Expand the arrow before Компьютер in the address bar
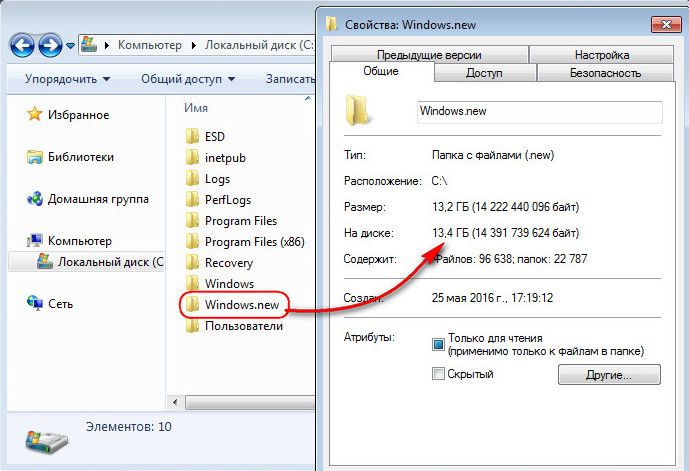 (x=107, y=45)
